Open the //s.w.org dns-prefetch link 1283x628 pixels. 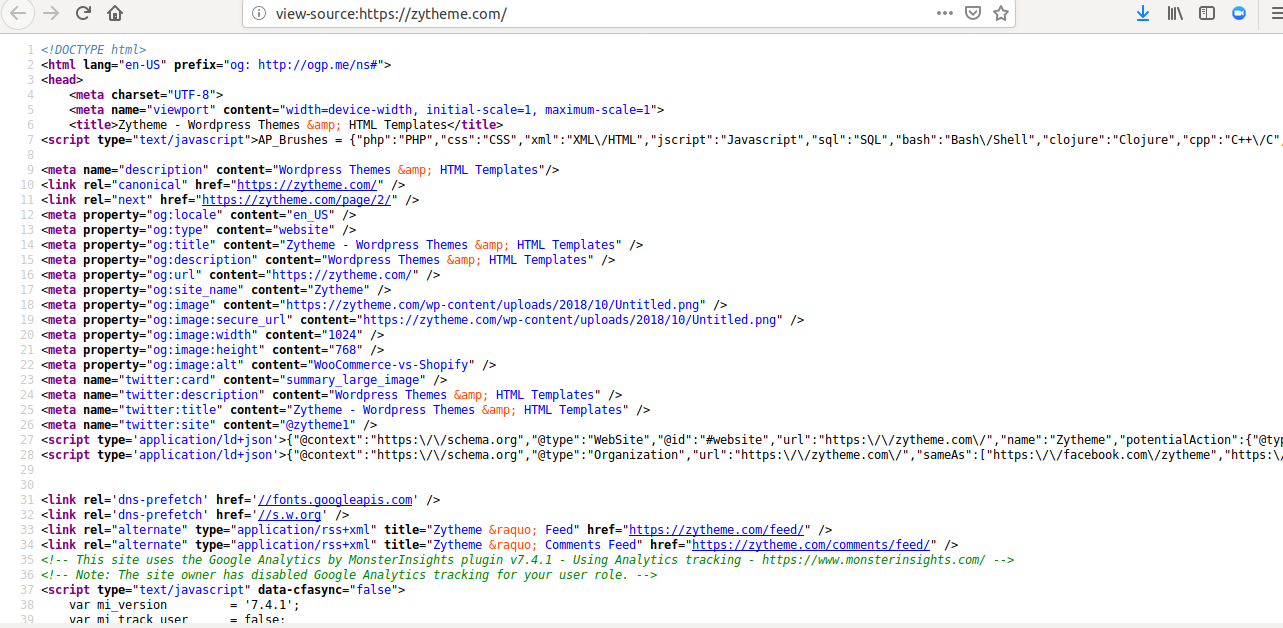[290, 515]
